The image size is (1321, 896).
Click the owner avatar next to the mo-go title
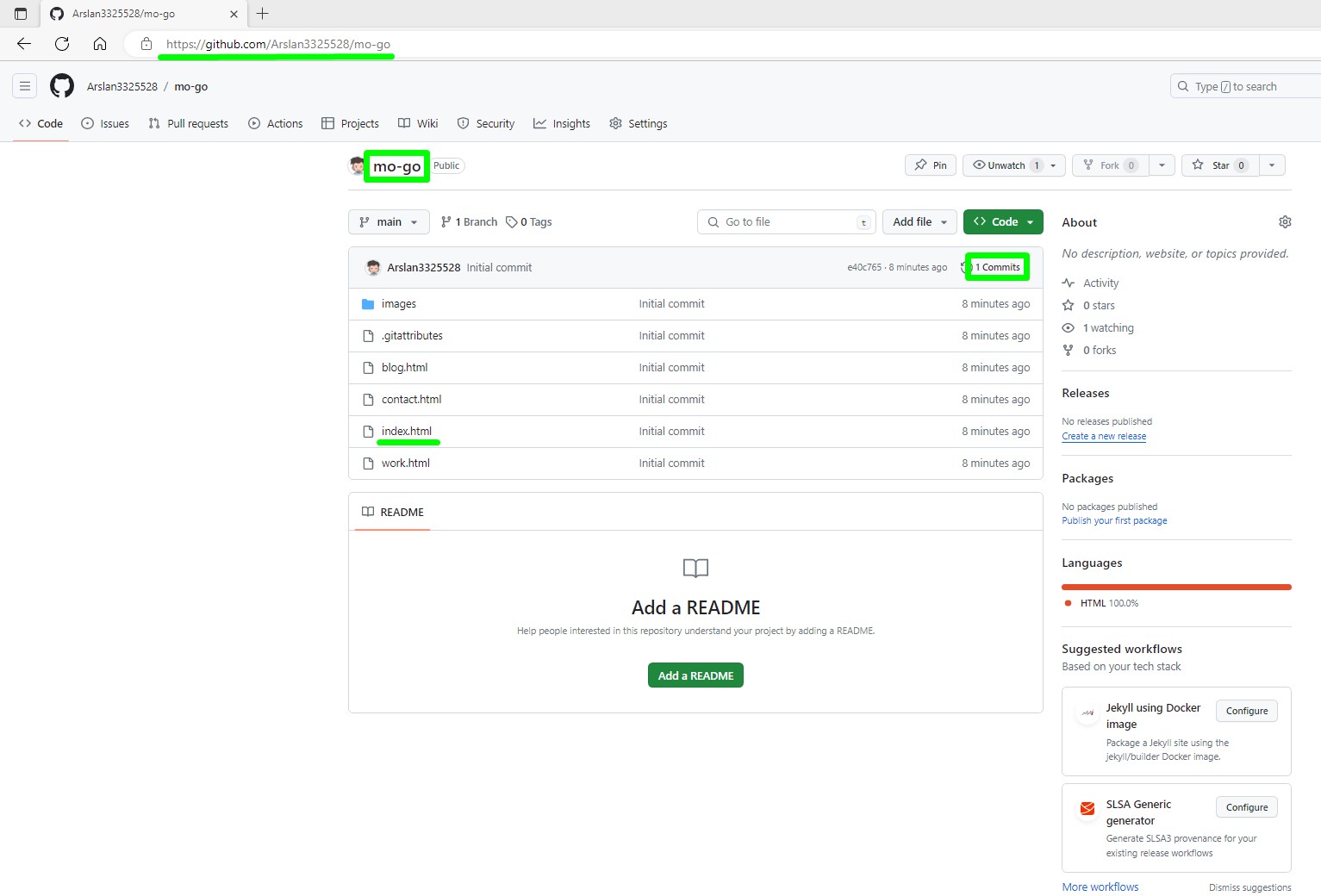357,165
